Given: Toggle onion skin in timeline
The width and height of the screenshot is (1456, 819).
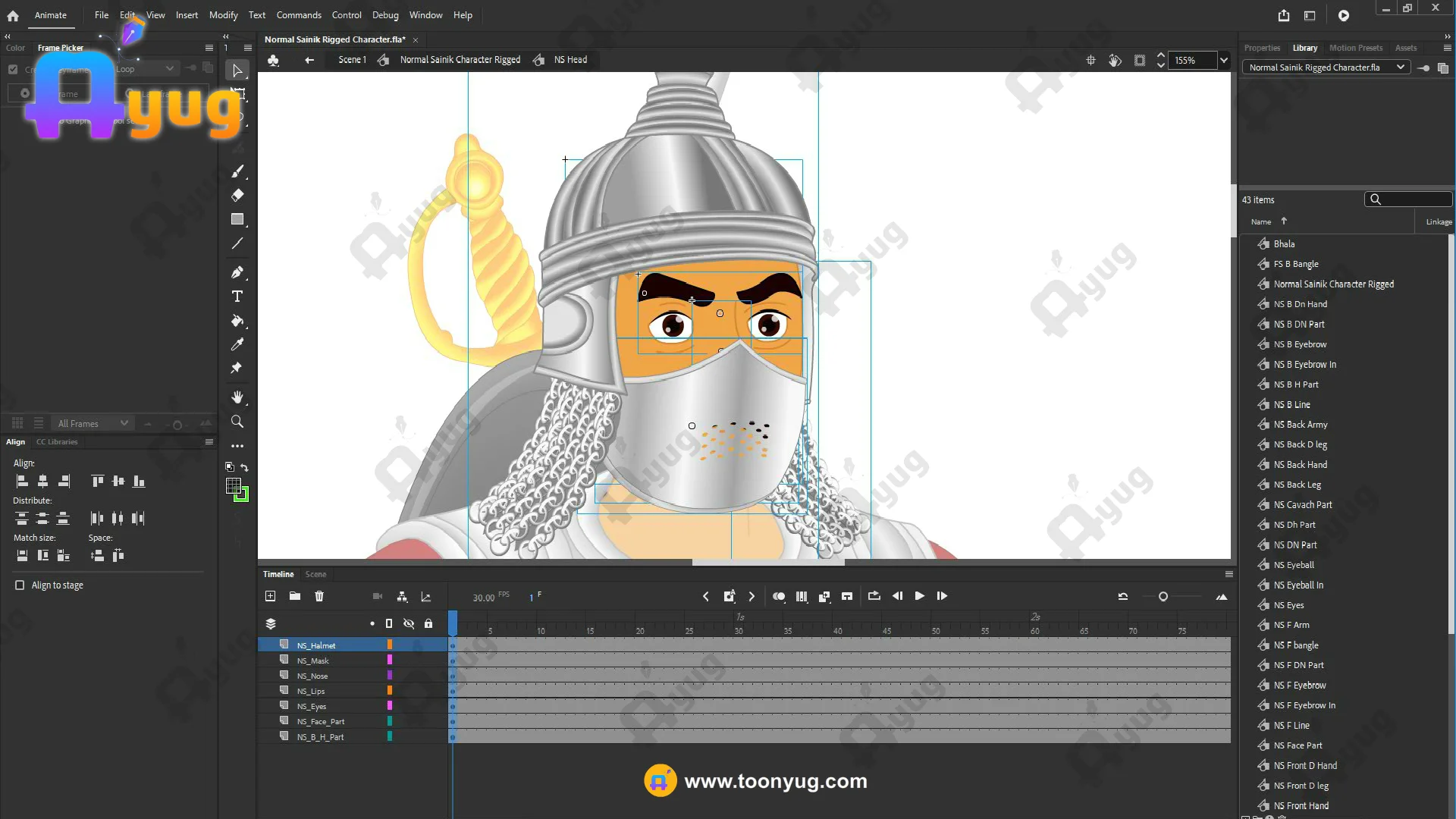Looking at the screenshot, I should point(778,596).
